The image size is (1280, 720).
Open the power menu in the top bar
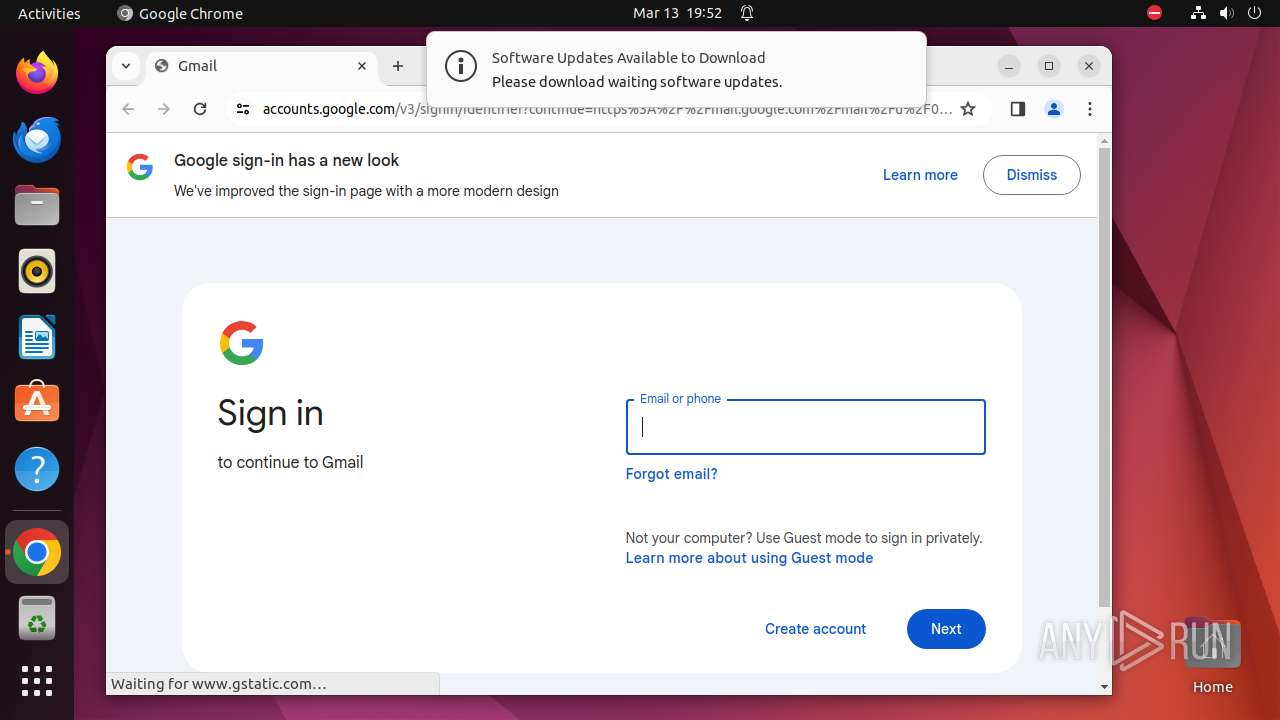[x=1254, y=13]
